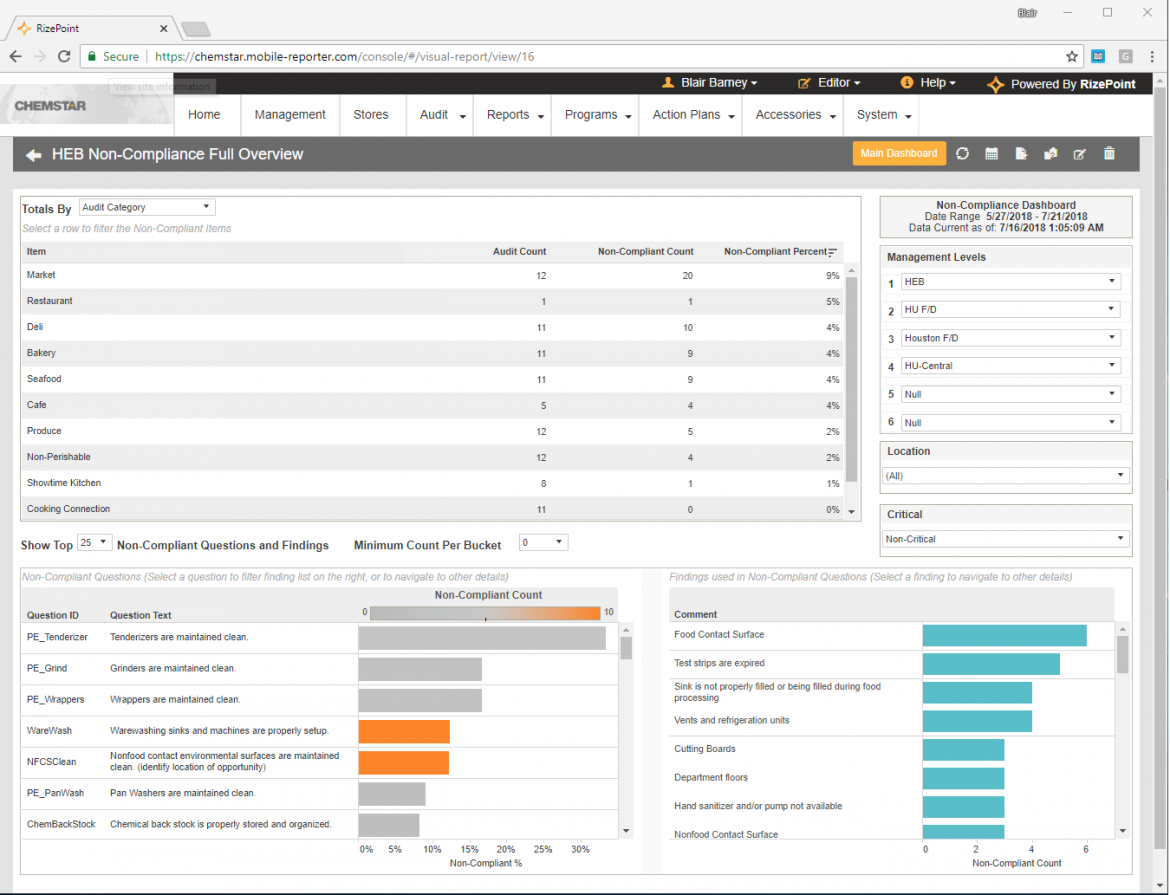
Task: Click the PE_Tenderizer non-compliant bar
Action: pos(481,637)
